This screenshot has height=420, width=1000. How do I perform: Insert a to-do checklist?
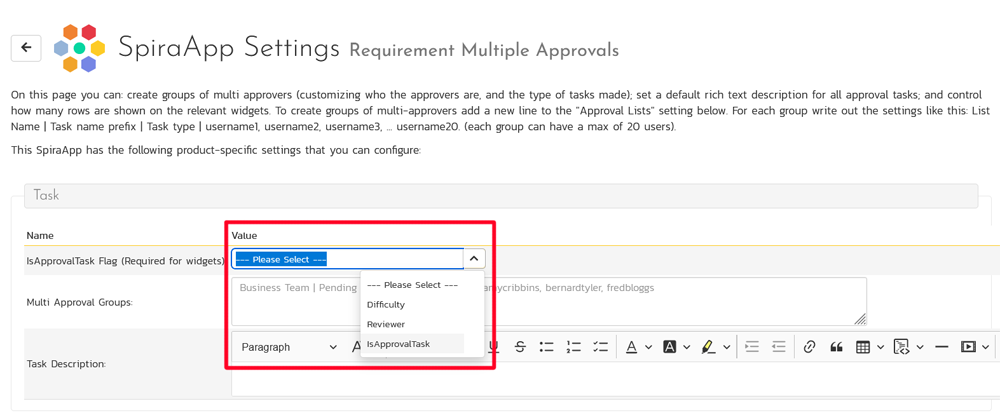(x=601, y=347)
